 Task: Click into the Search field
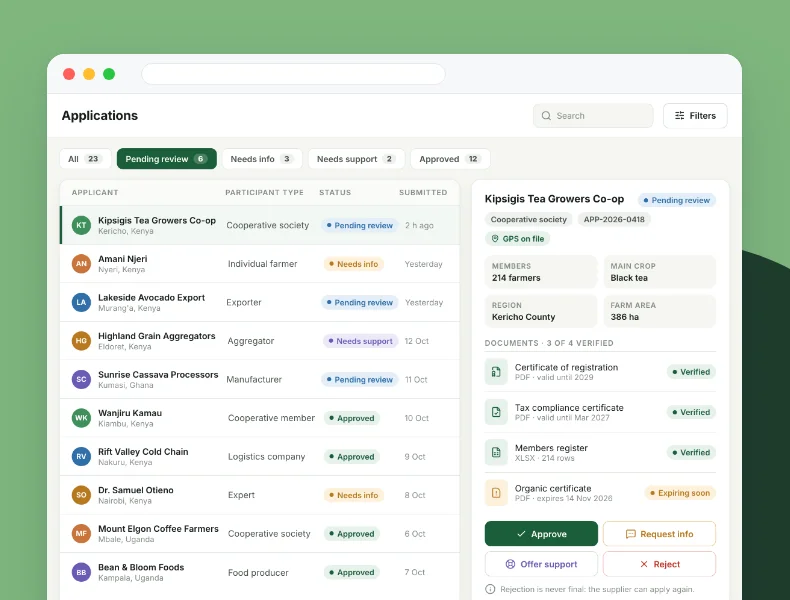(593, 116)
